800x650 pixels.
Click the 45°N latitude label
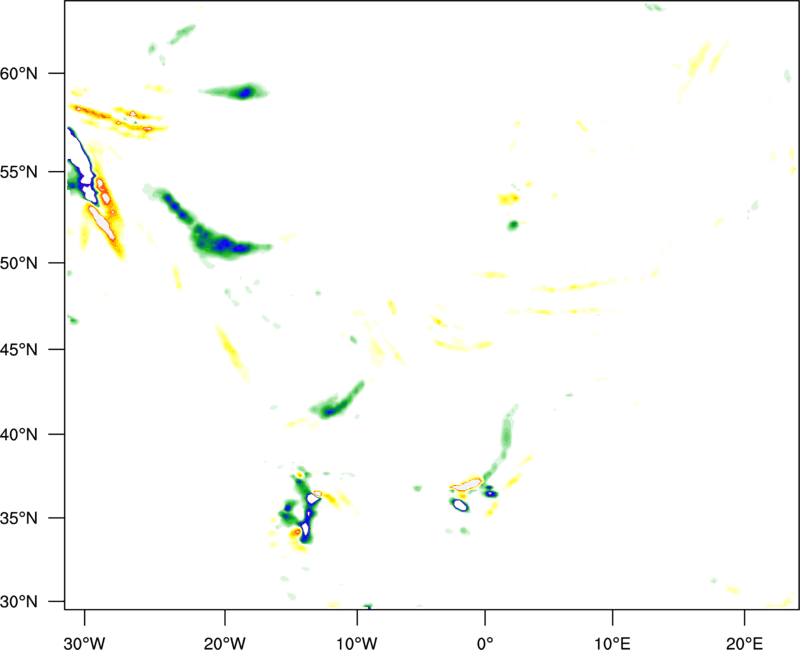point(19,349)
